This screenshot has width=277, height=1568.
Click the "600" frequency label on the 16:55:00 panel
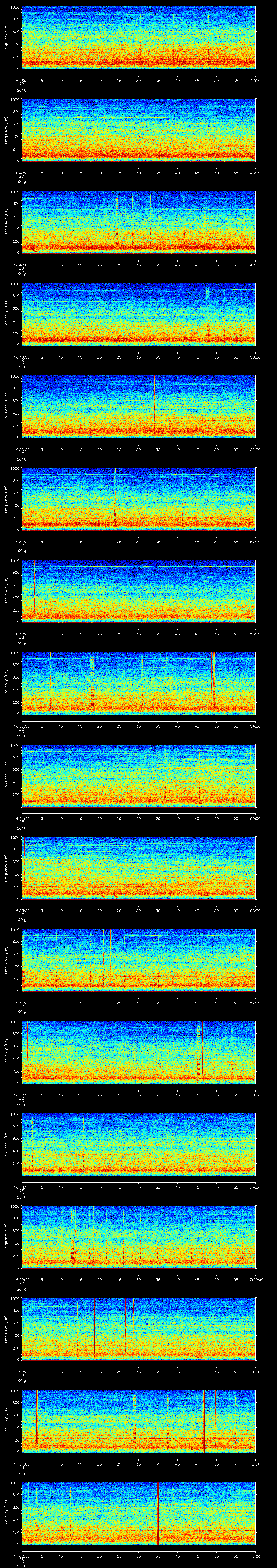[17, 862]
